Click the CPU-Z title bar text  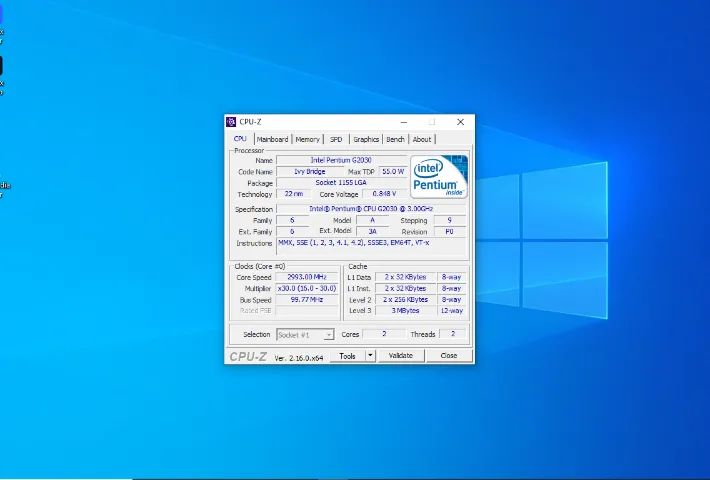pyautogui.click(x=250, y=122)
